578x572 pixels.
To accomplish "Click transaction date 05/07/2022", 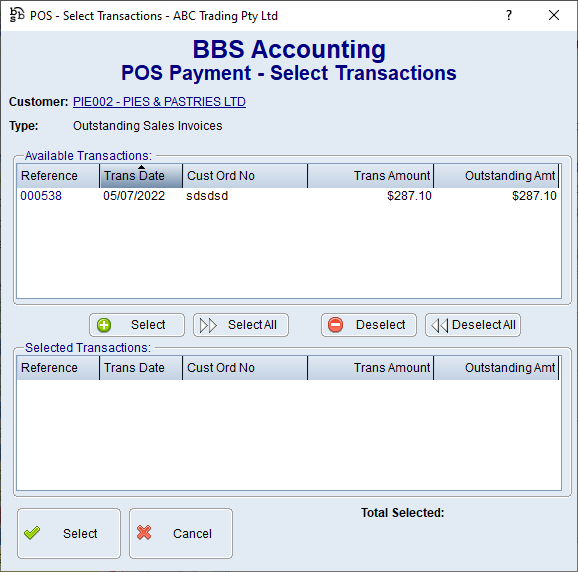I will [134, 196].
